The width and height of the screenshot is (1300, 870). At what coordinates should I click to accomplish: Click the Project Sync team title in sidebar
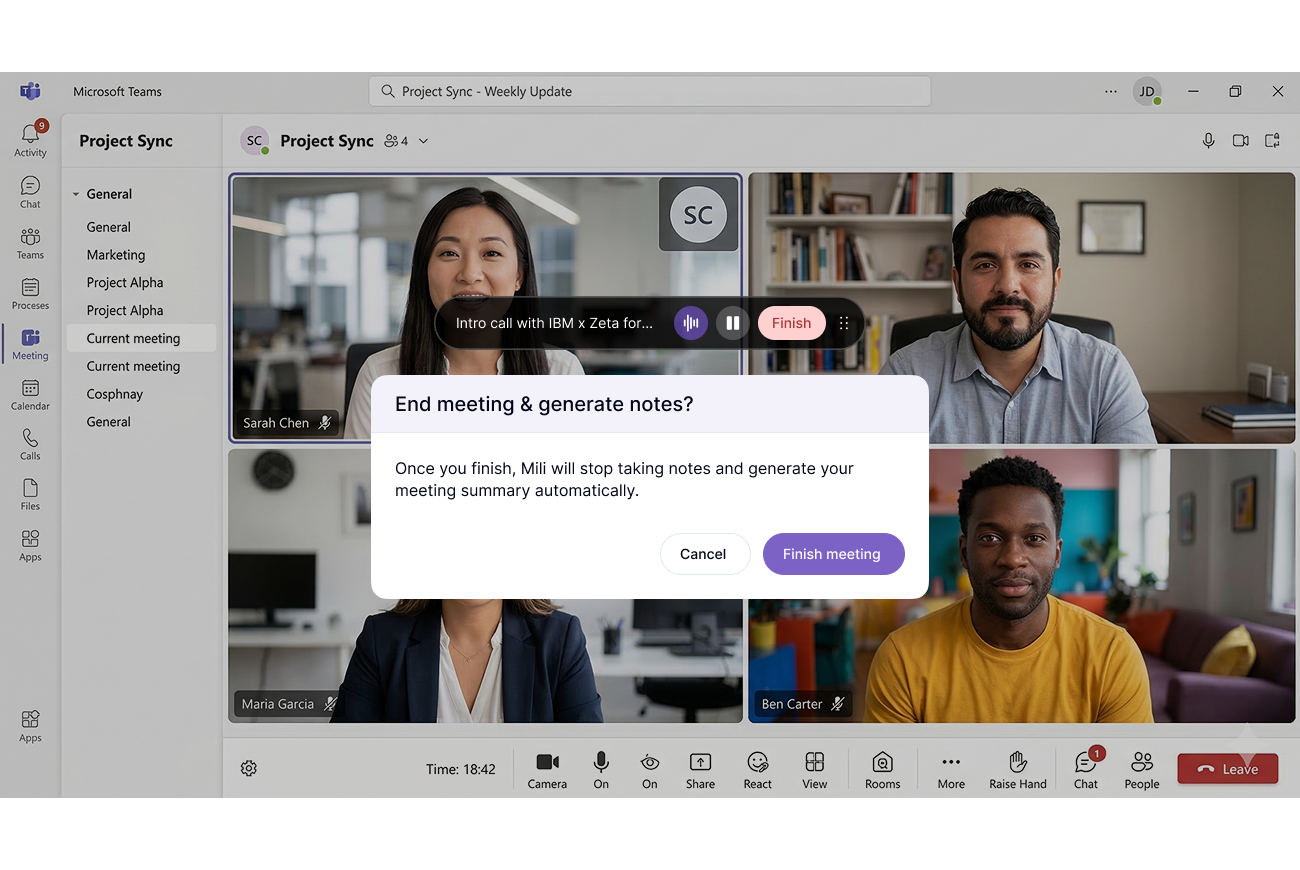(x=126, y=141)
